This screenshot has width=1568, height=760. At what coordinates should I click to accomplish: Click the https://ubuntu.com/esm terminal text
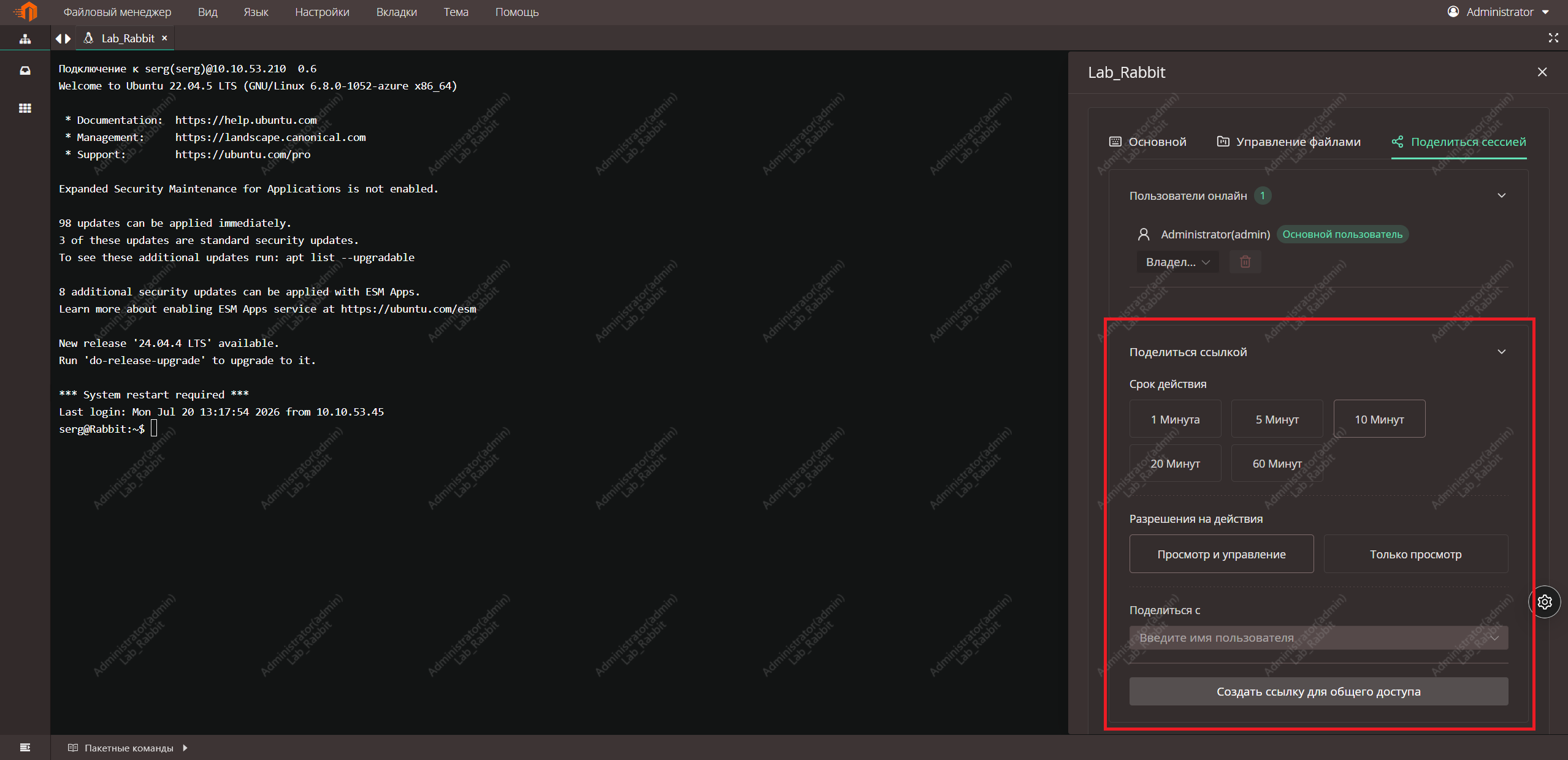tap(408, 309)
